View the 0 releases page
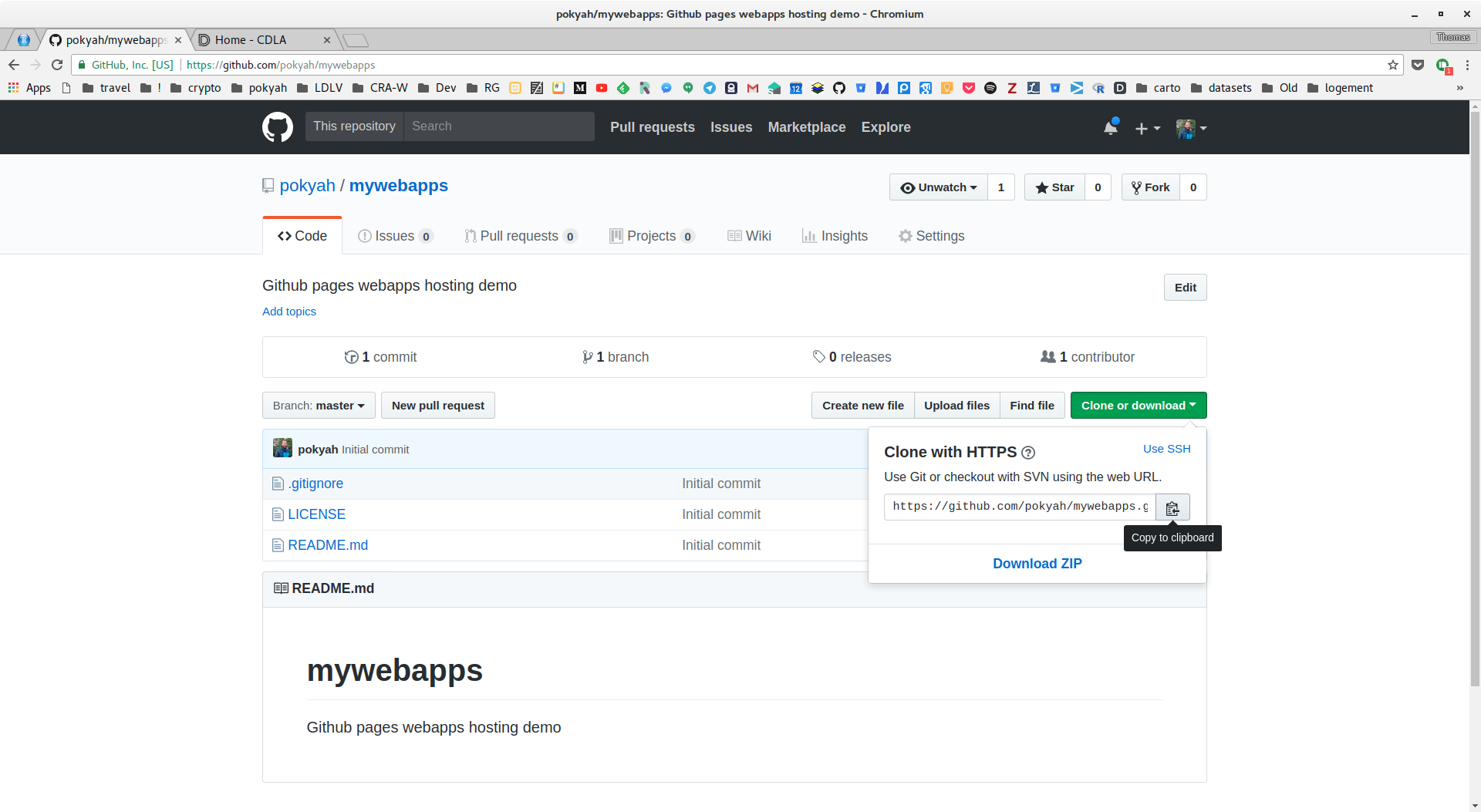 tap(852, 357)
